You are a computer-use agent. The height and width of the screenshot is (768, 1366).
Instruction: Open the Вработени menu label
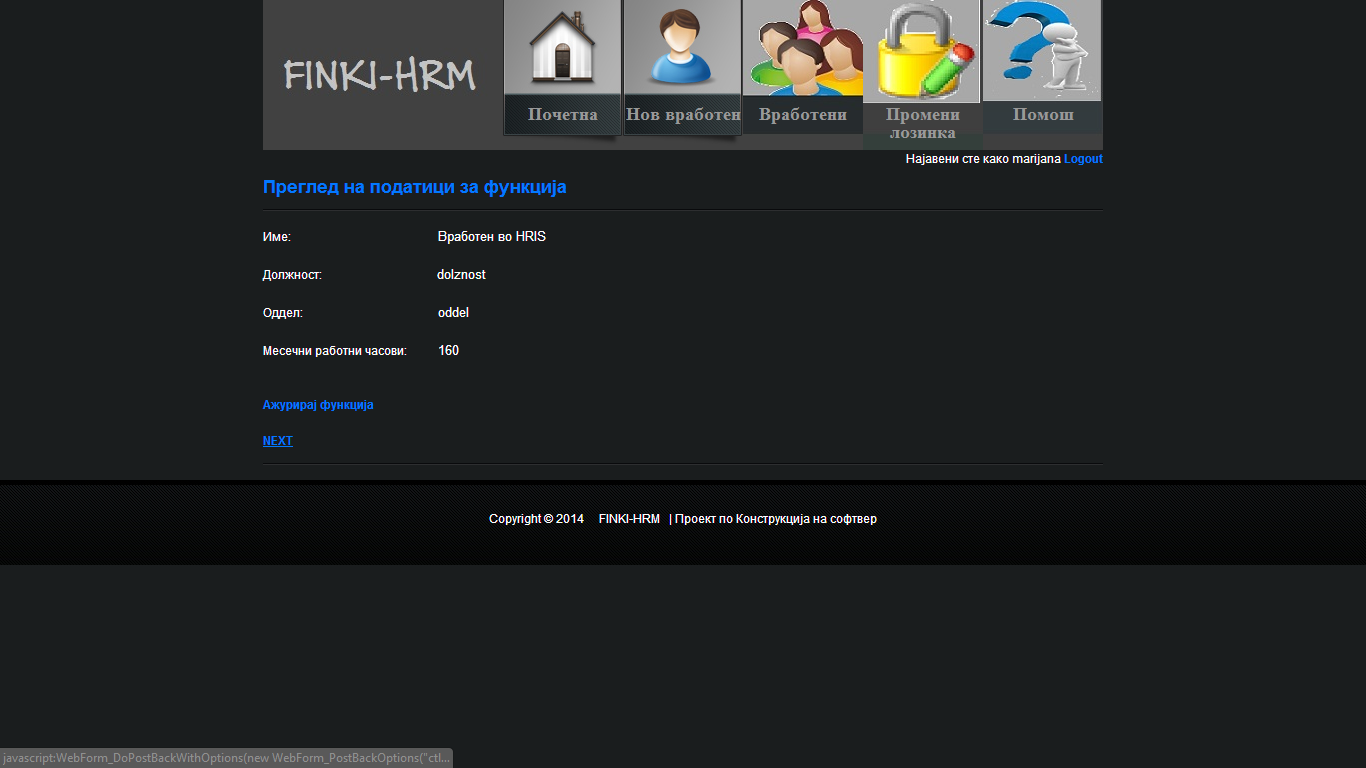coord(802,114)
